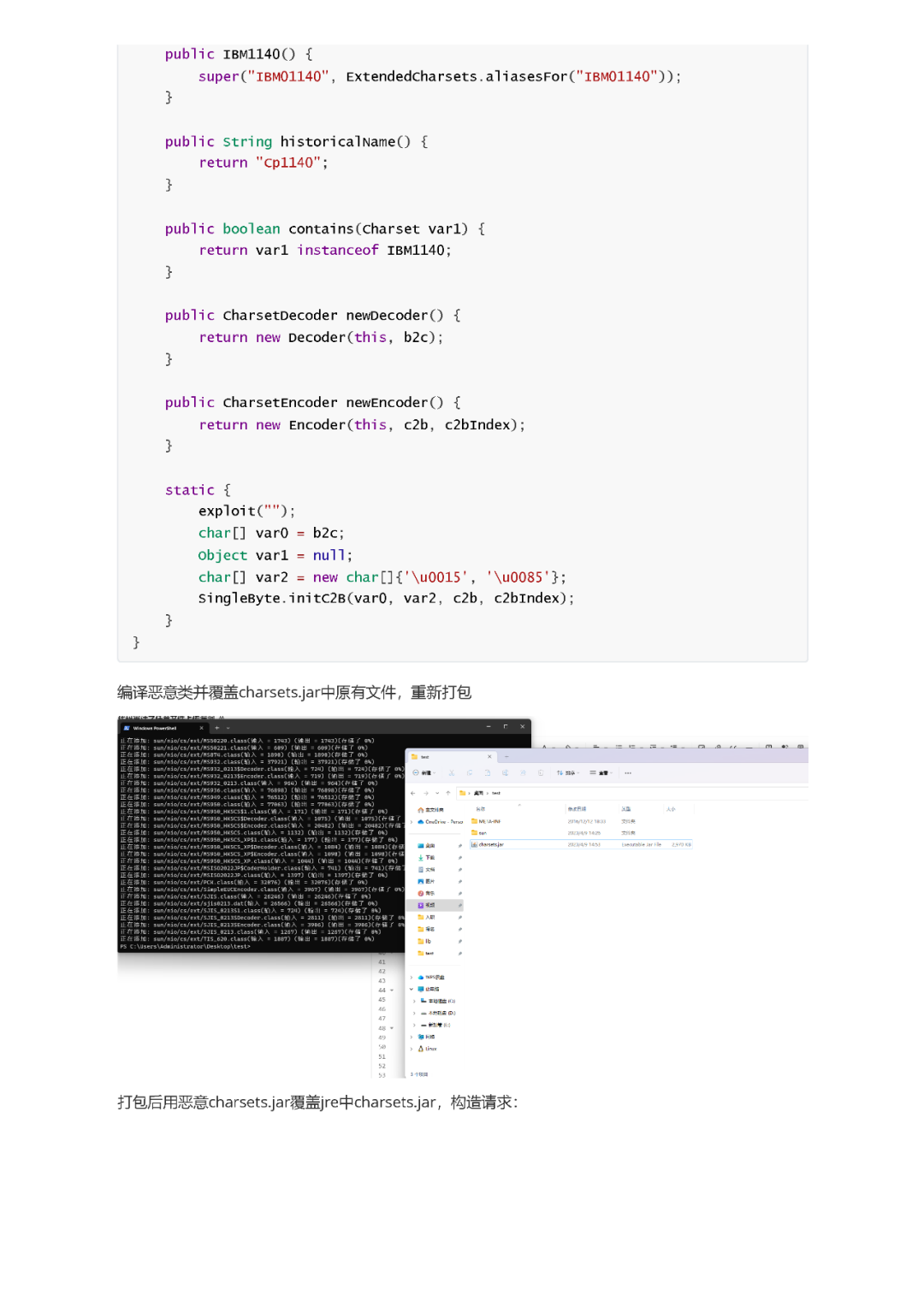Go back in Explorer navigation
The height and width of the screenshot is (1307, 924).
tap(413, 793)
